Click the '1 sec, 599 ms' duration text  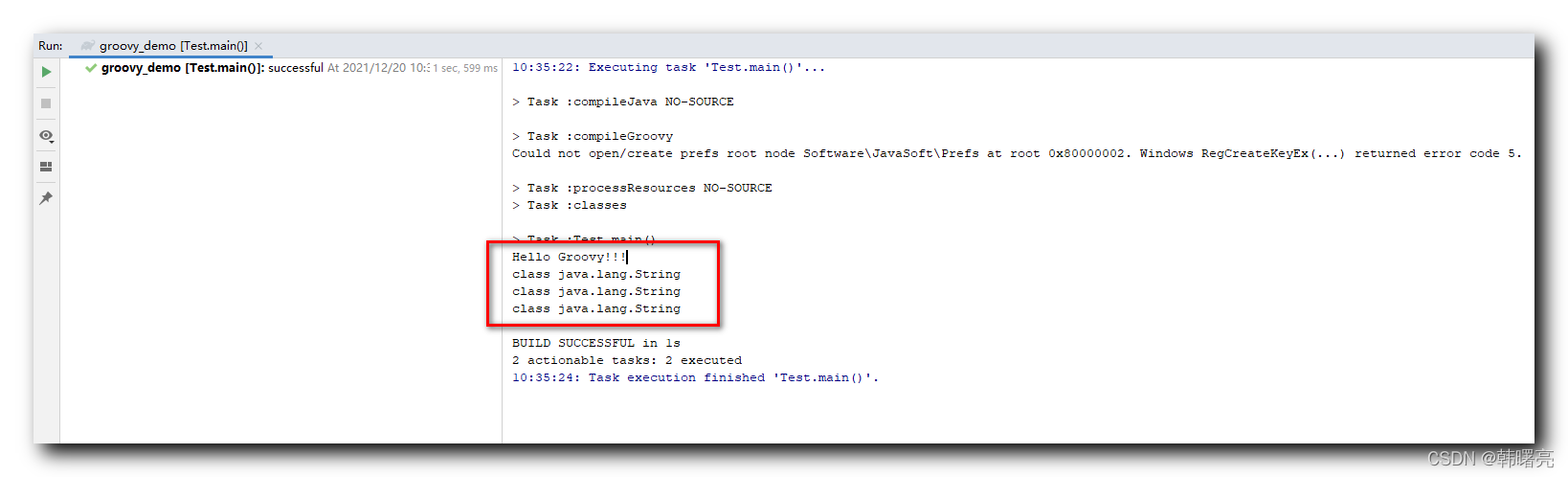(465, 68)
